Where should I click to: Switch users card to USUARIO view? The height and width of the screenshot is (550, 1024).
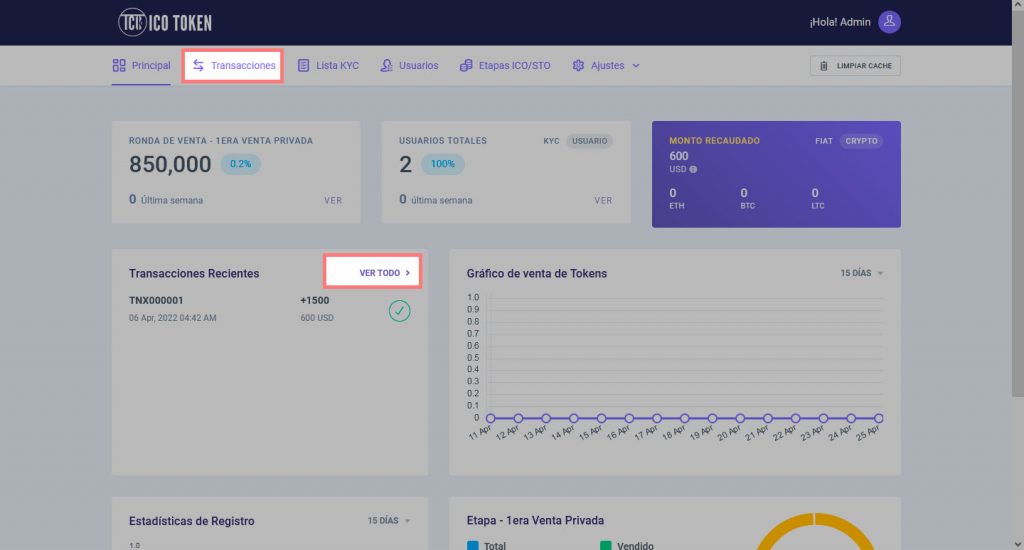point(590,141)
